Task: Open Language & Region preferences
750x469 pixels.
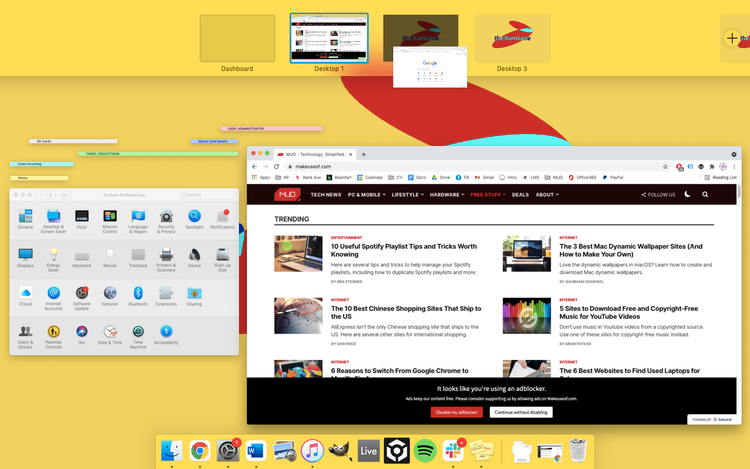Action: coord(138,221)
